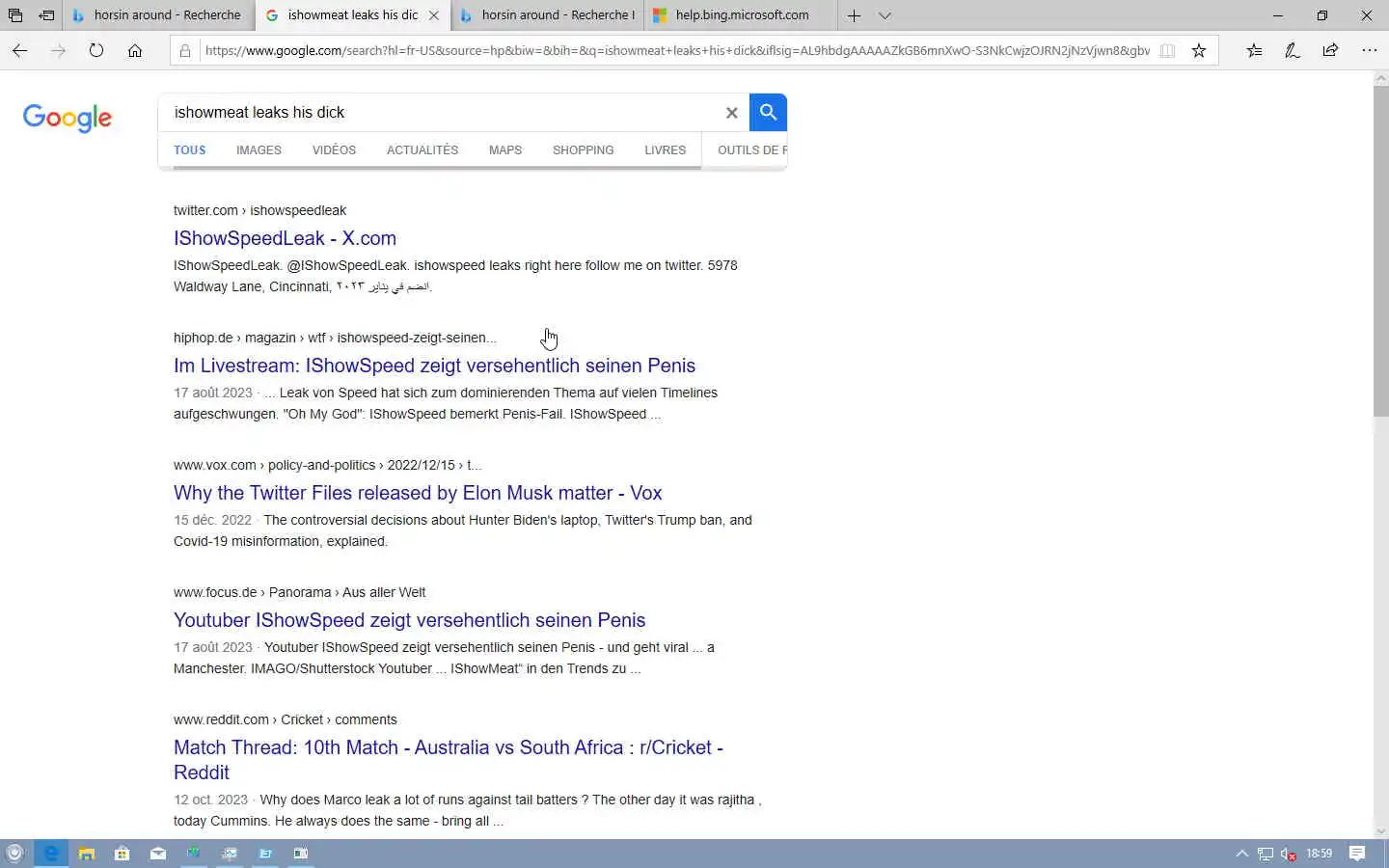The height and width of the screenshot is (868, 1389).
Task: Open reading view from address bar
Action: pos(1167,50)
